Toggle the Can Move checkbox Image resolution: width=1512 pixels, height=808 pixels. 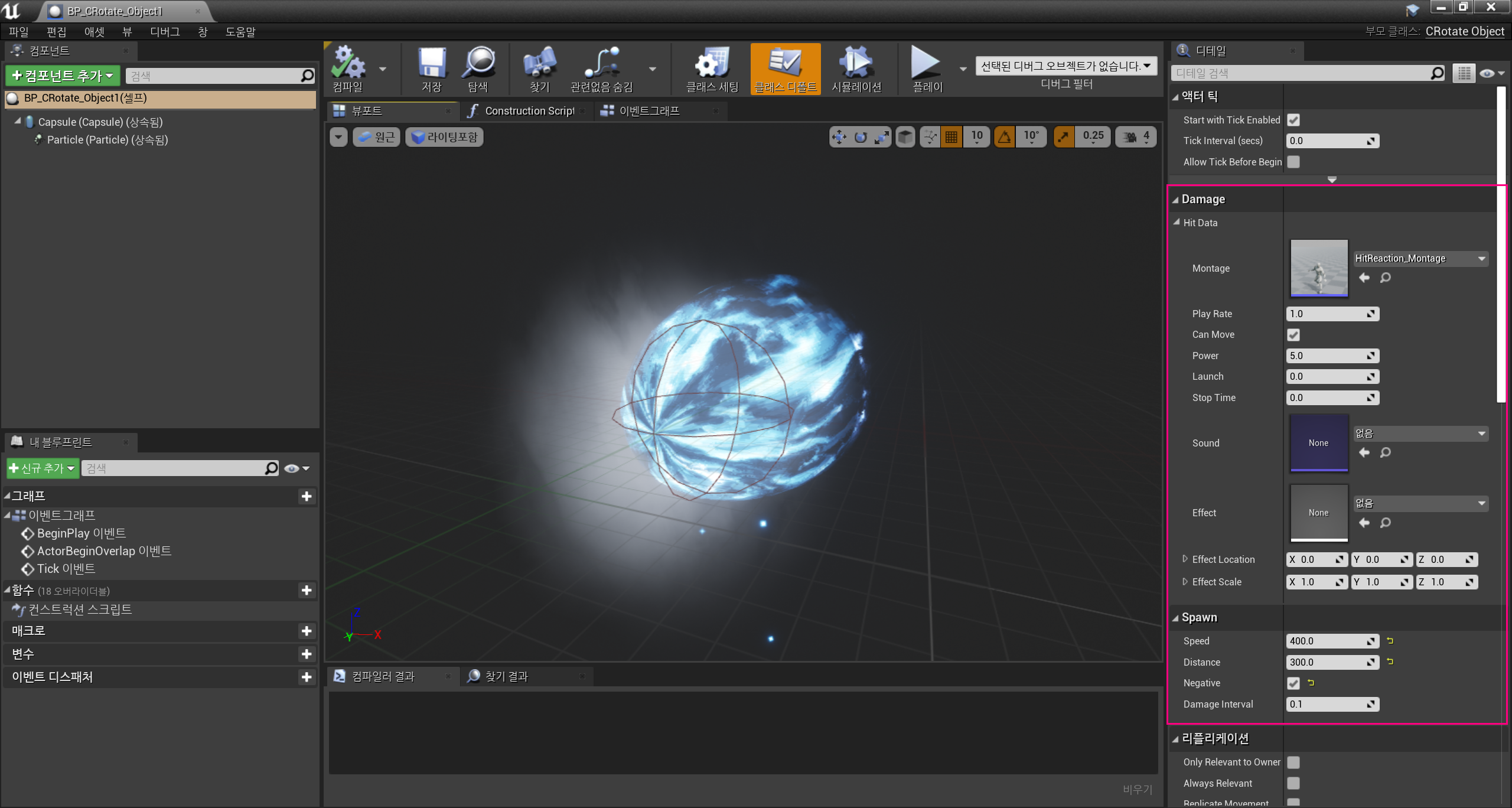1293,335
